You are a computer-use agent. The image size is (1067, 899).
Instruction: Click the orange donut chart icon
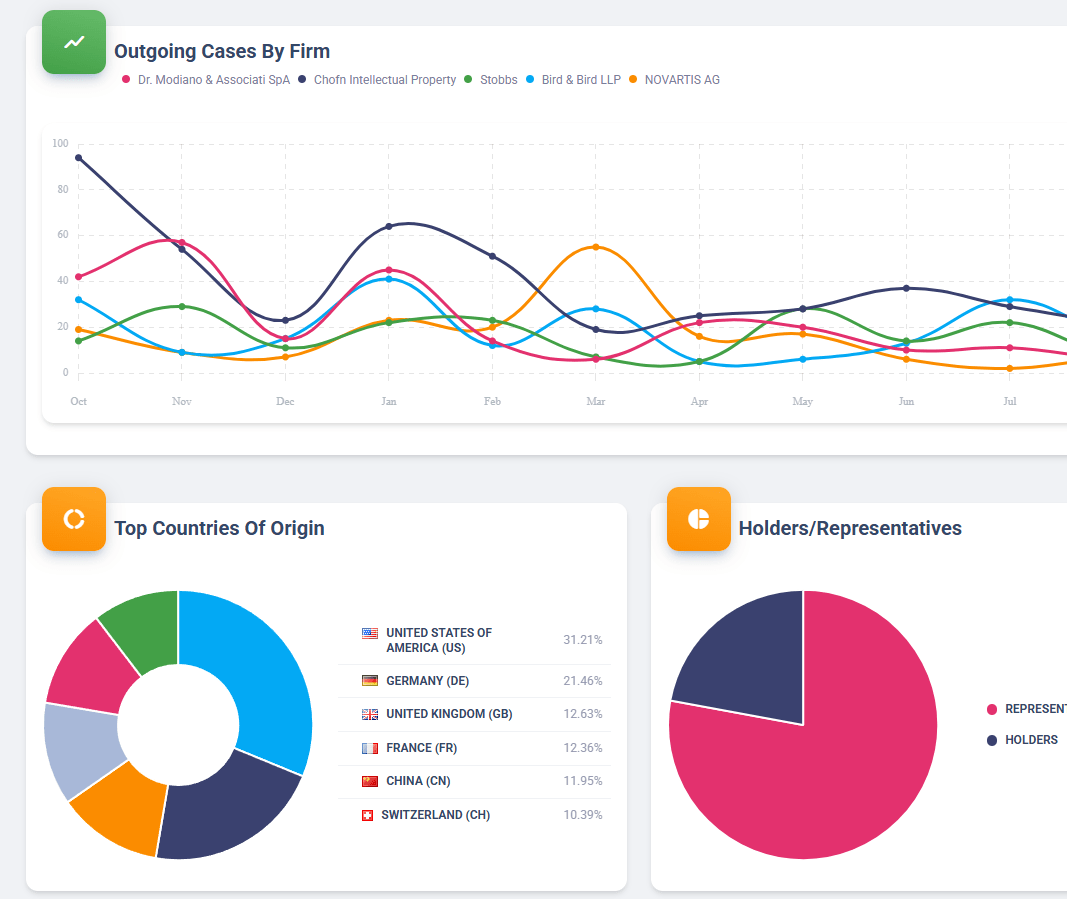click(x=73, y=518)
